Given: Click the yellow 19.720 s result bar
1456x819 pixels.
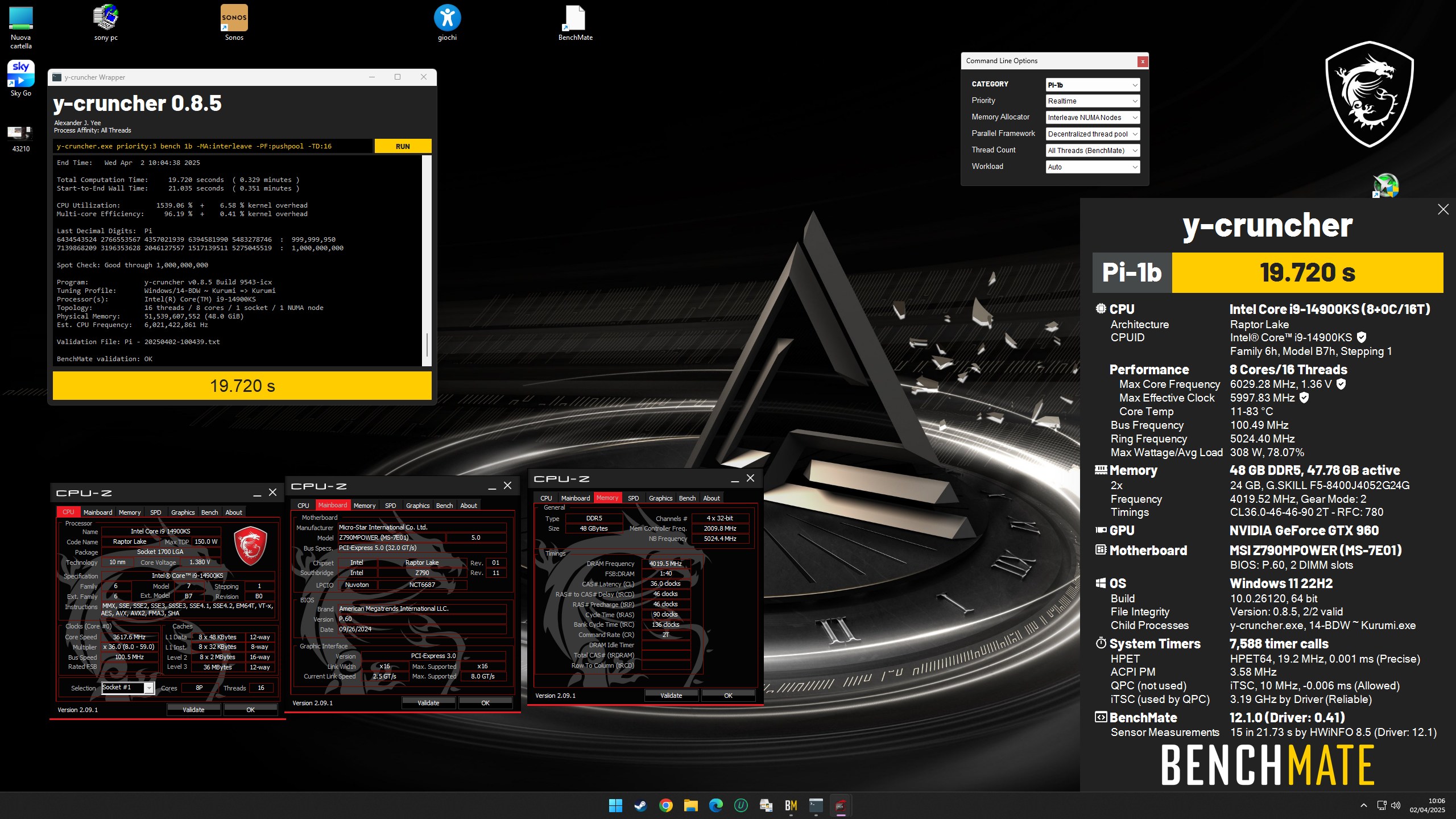Looking at the screenshot, I should click(242, 386).
